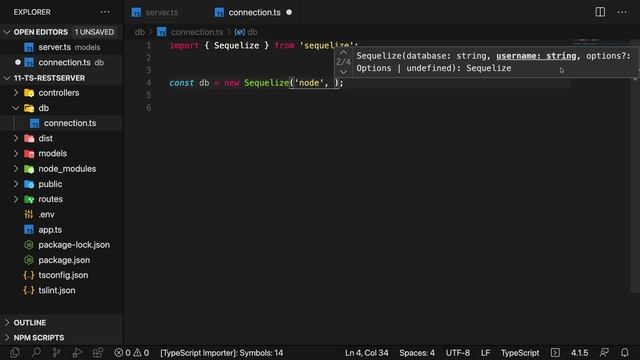Image resolution: width=640 pixels, height=360 pixels.
Task: Show previous signature overload arrow
Action: [x=343, y=53]
